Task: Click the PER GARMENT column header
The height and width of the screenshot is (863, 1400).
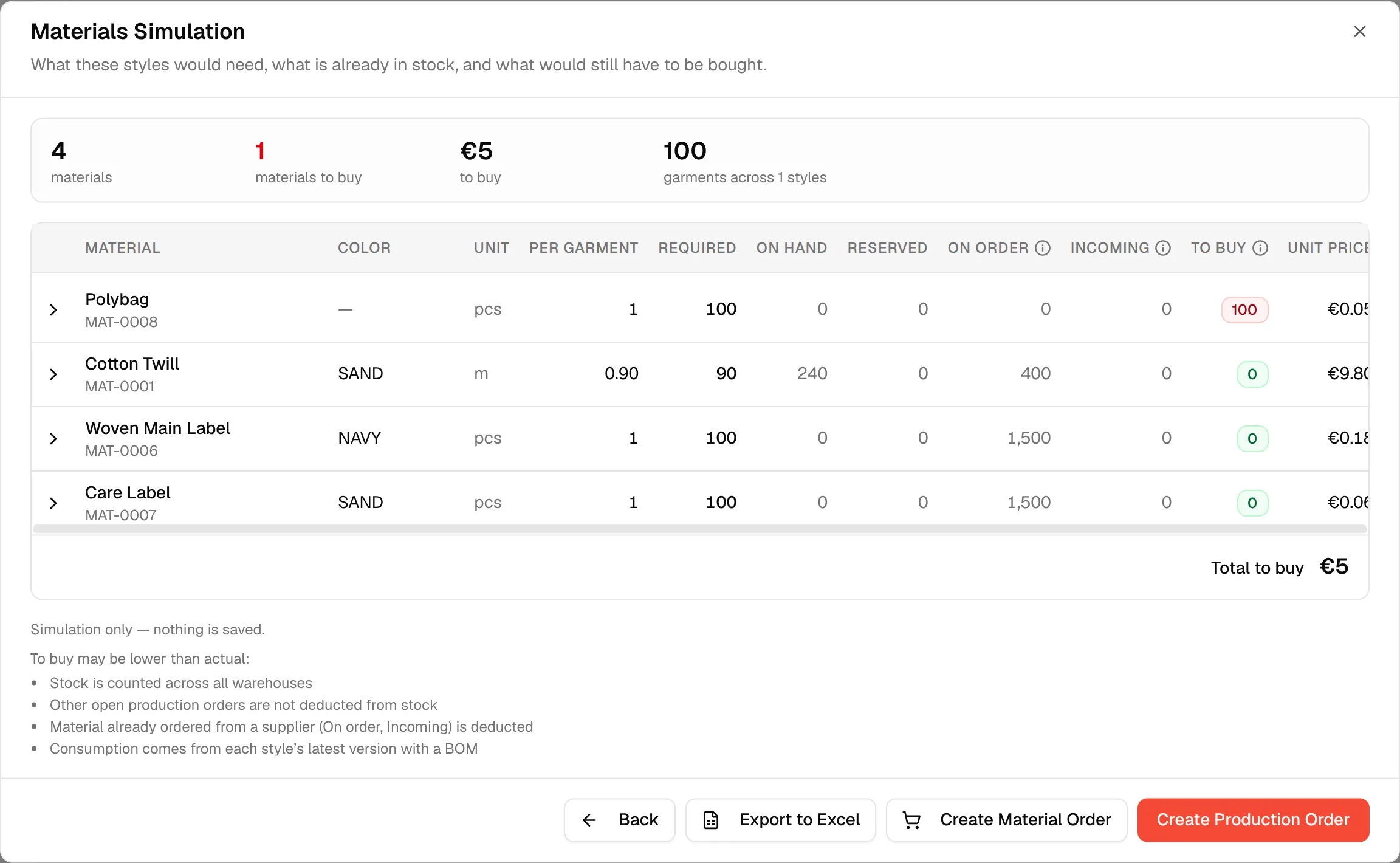Action: [x=583, y=248]
